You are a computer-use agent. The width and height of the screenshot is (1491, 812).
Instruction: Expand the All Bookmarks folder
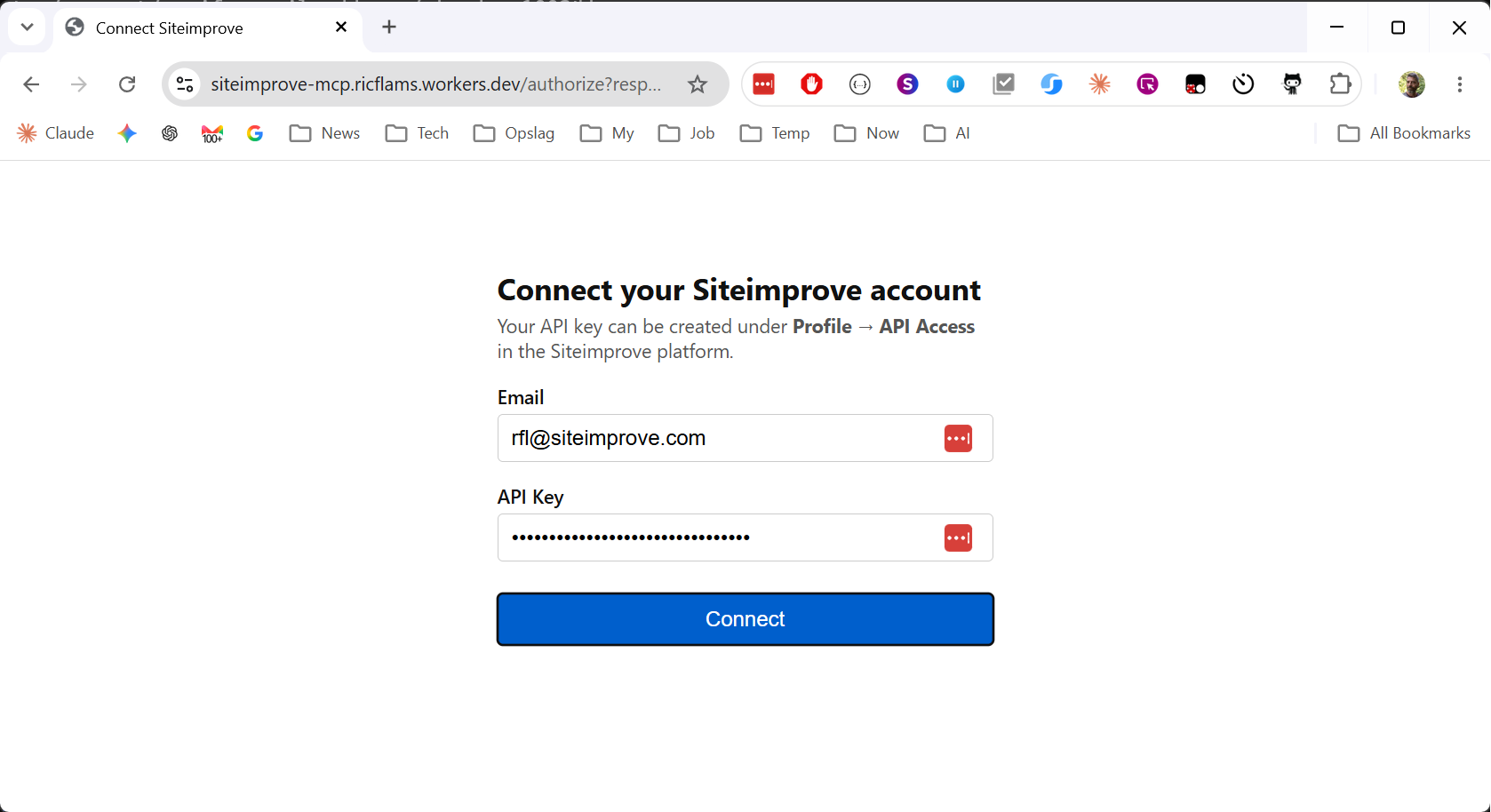(1404, 133)
